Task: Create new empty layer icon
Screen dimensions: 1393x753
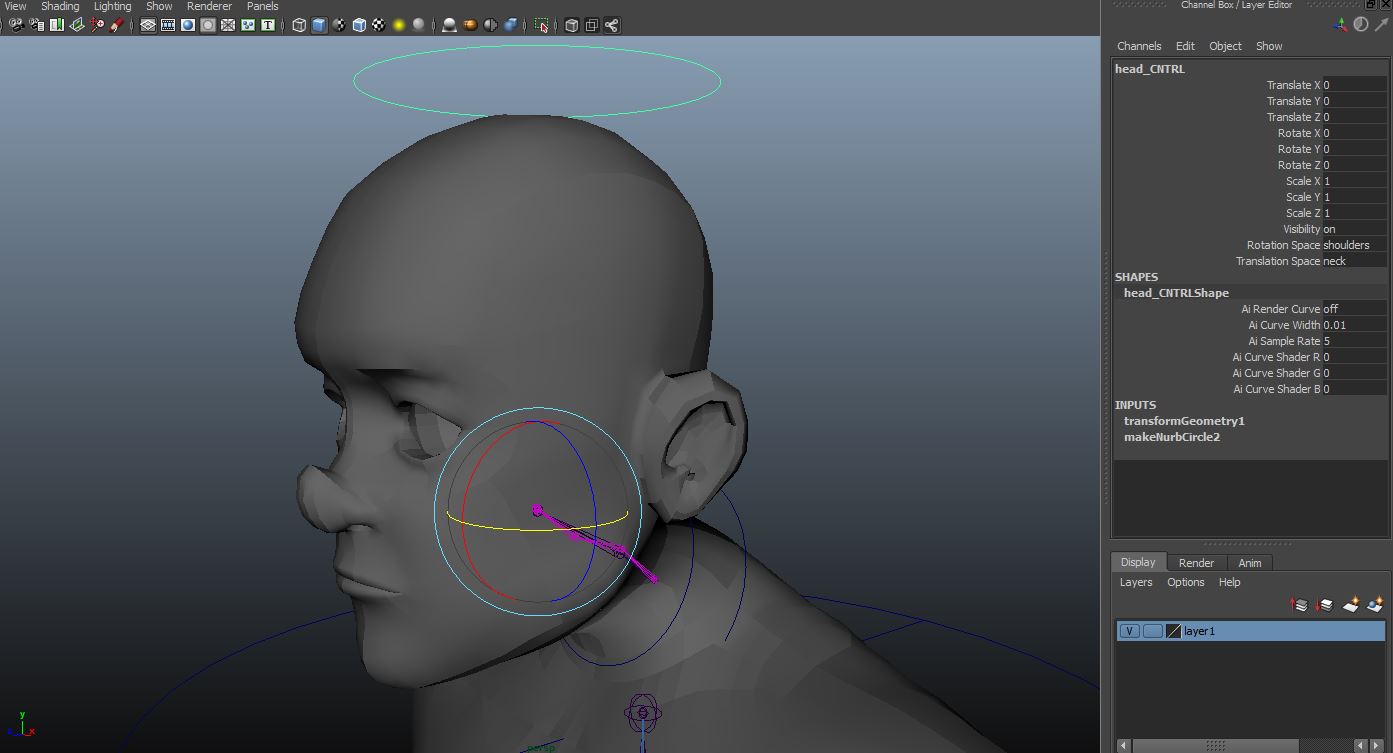Action: (1350, 605)
